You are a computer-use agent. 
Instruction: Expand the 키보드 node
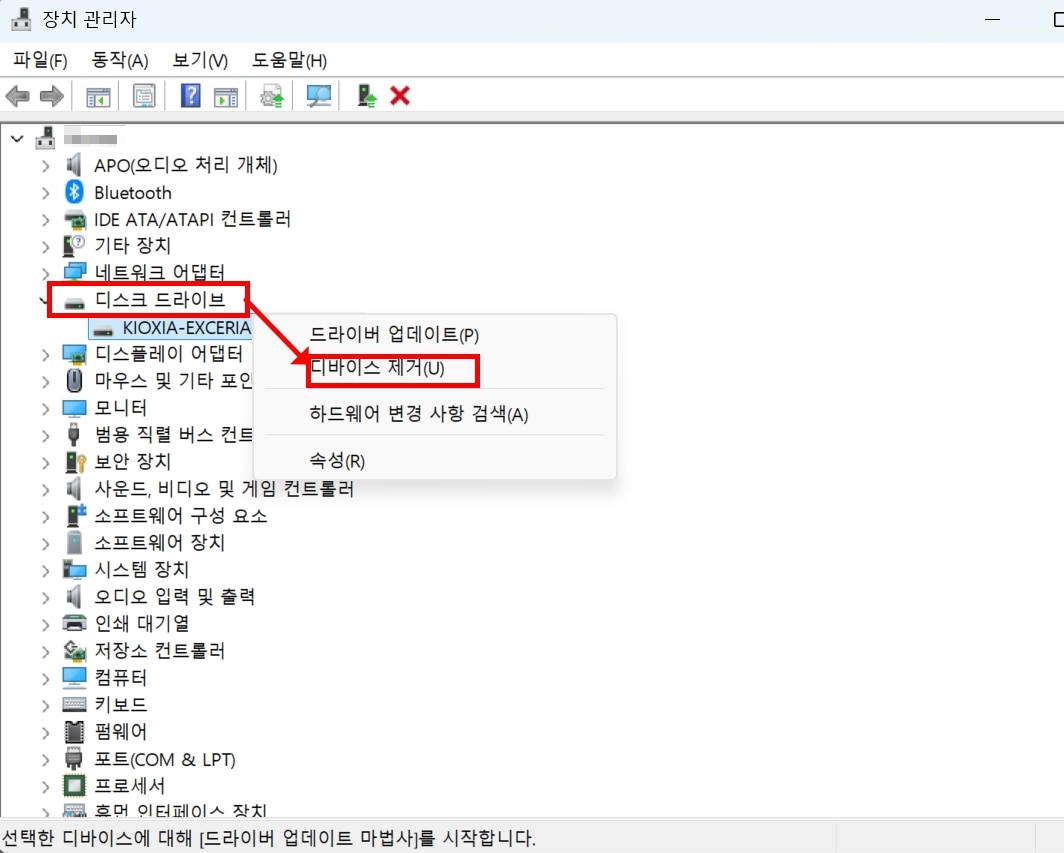(45, 704)
